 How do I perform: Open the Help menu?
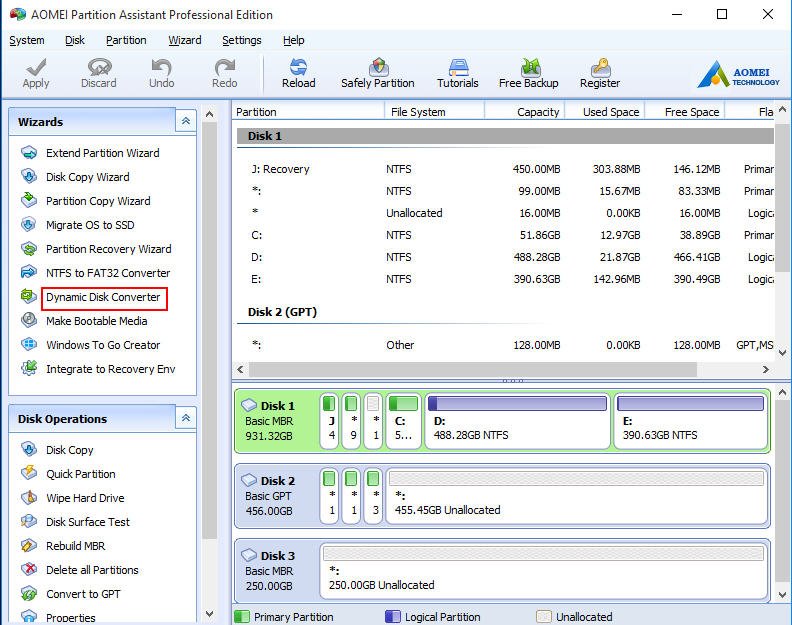(x=293, y=40)
